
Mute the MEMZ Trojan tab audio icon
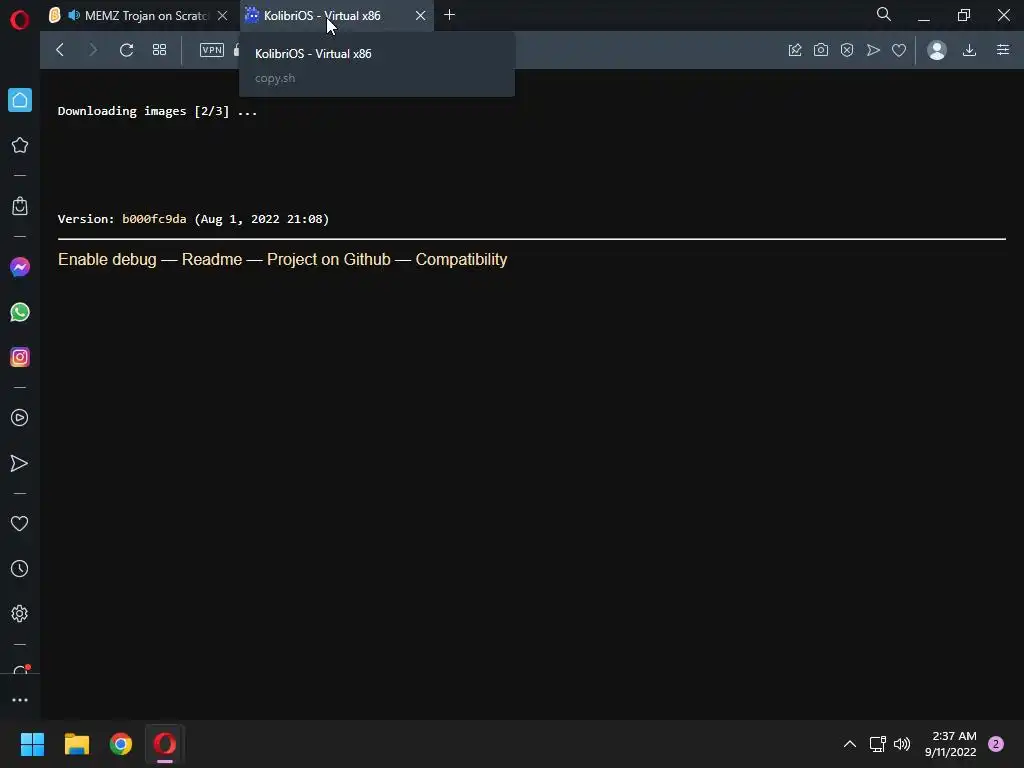74,15
